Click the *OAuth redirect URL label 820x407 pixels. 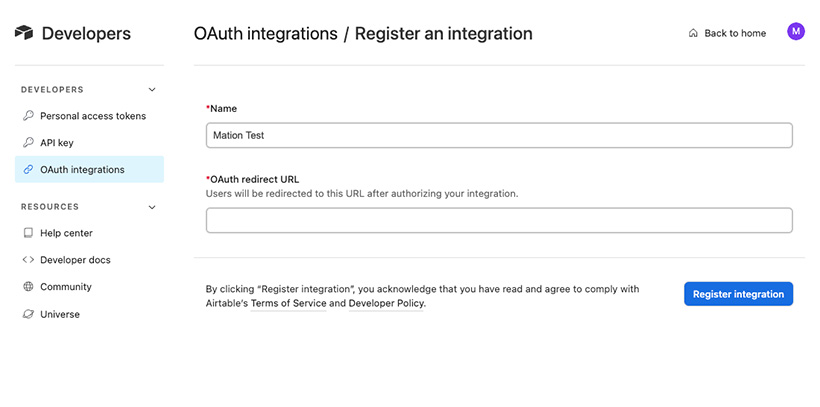click(x=253, y=179)
